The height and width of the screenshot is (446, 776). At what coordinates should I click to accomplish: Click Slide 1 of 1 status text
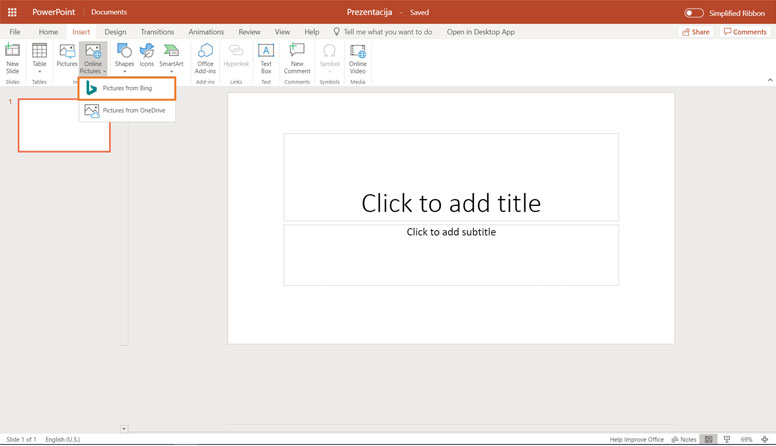21,440
